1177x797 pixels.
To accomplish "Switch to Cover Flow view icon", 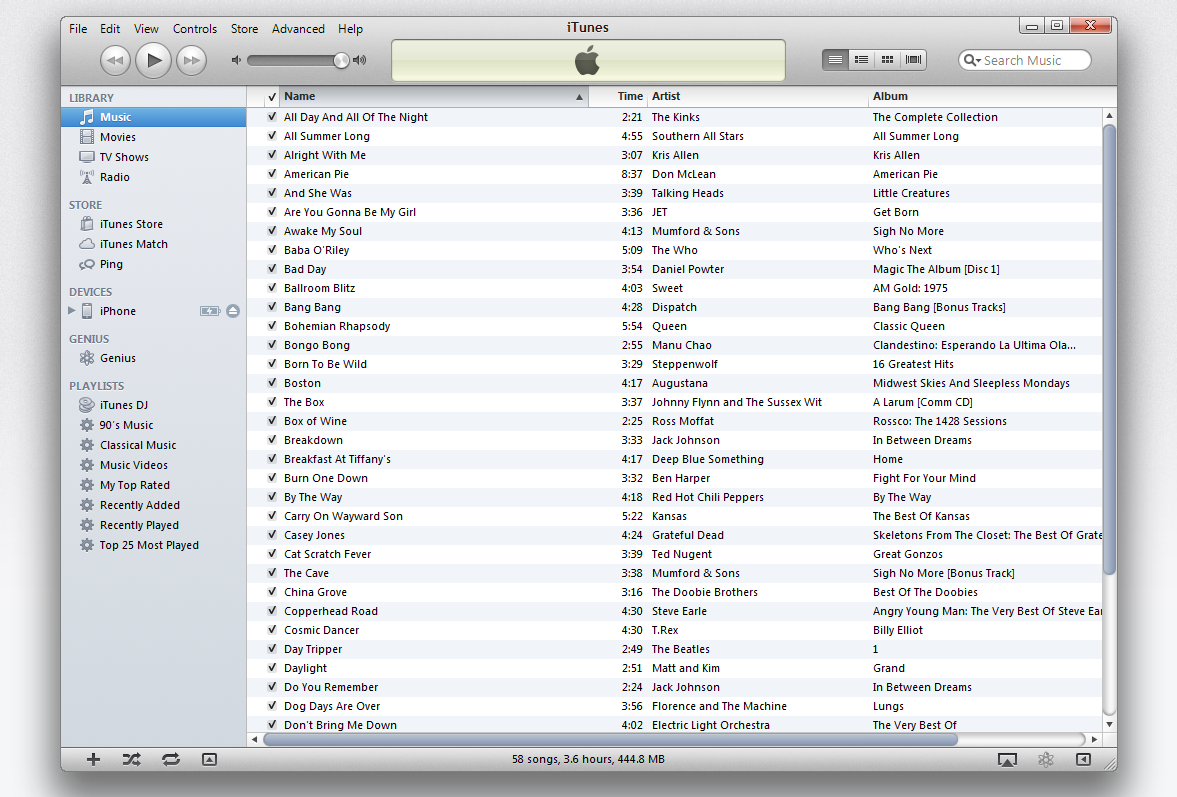I will tap(914, 60).
